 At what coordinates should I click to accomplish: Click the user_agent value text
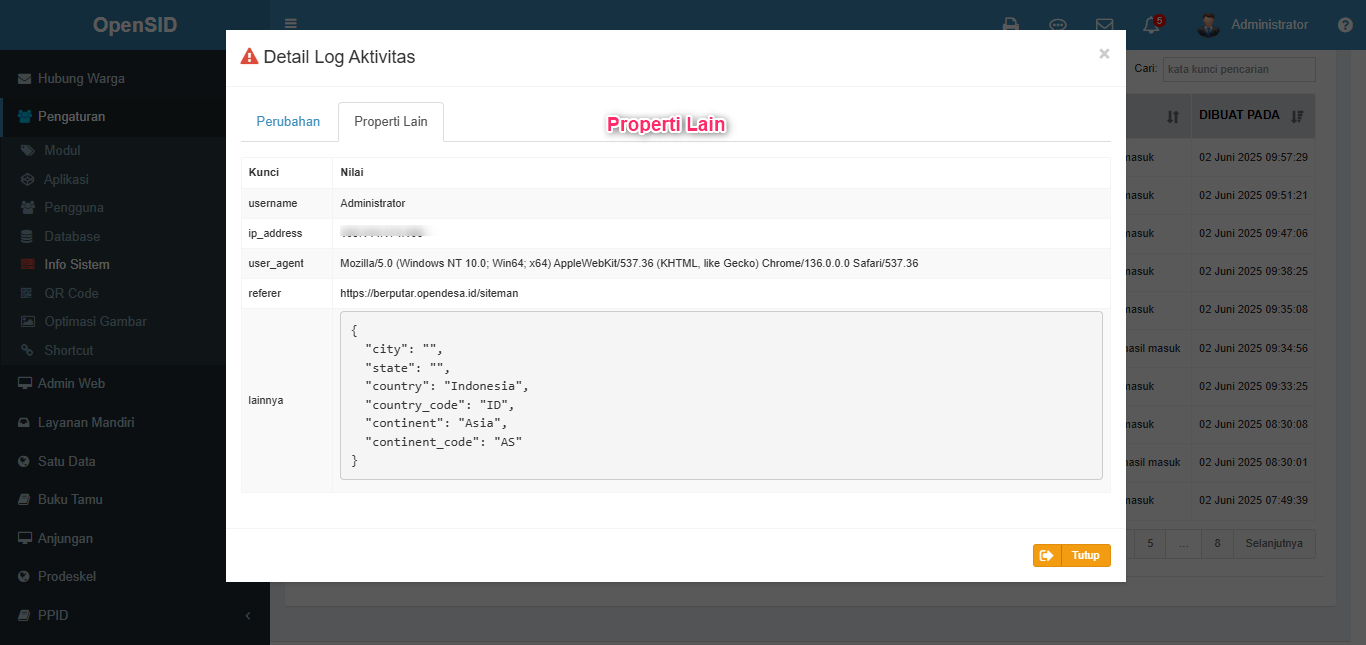point(629,263)
